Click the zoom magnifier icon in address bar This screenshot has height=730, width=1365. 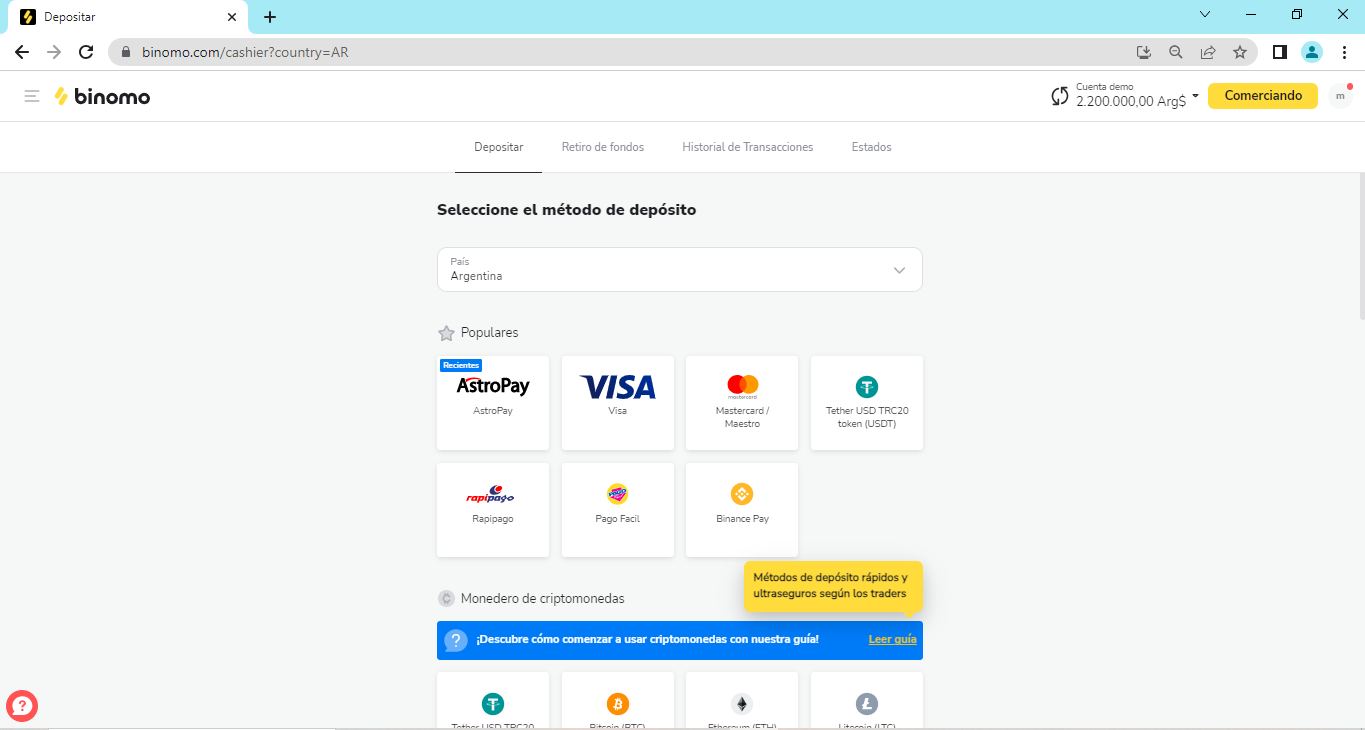coord(1176,52)
